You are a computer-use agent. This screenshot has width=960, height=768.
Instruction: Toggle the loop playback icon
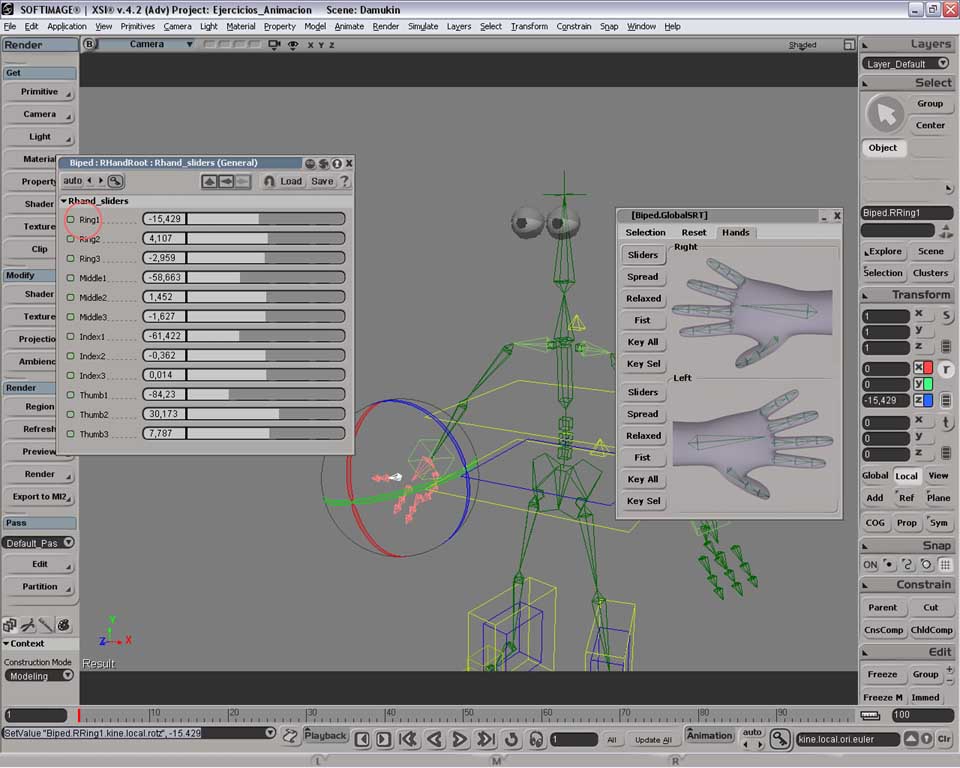[x=511, y=739]
